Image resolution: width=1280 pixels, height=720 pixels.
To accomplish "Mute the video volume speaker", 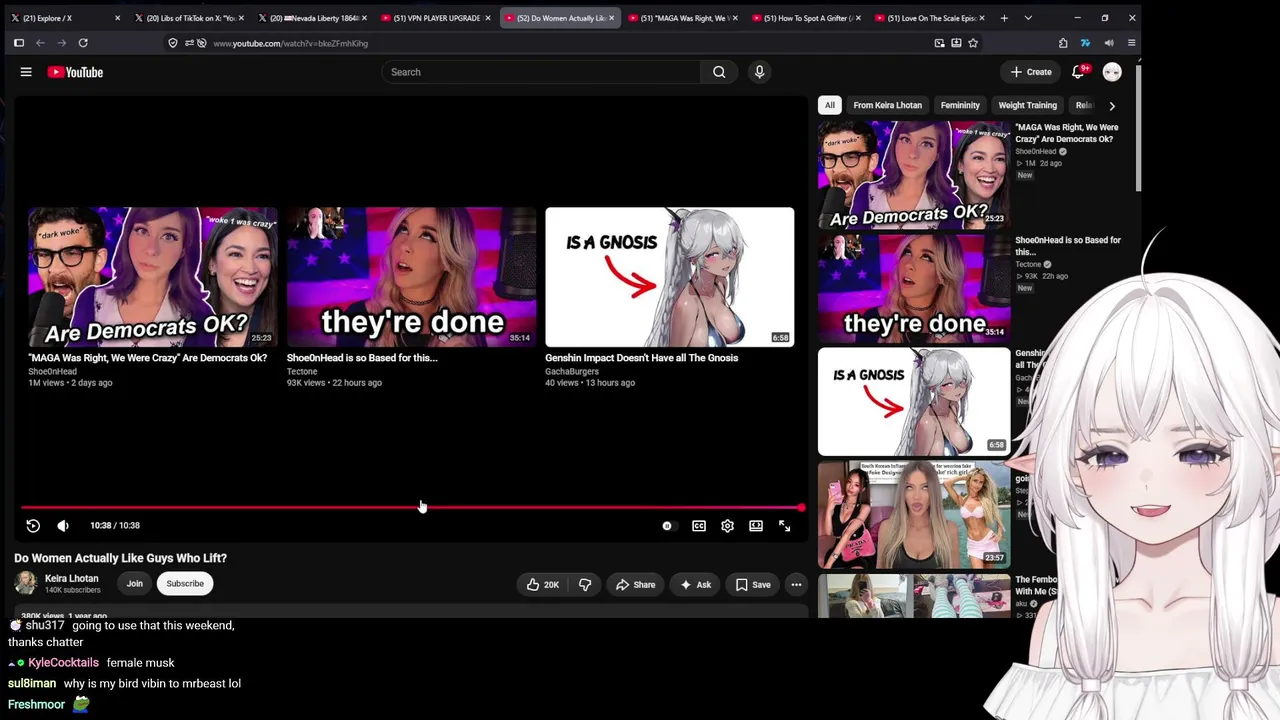I will click(x=63, y=526).
